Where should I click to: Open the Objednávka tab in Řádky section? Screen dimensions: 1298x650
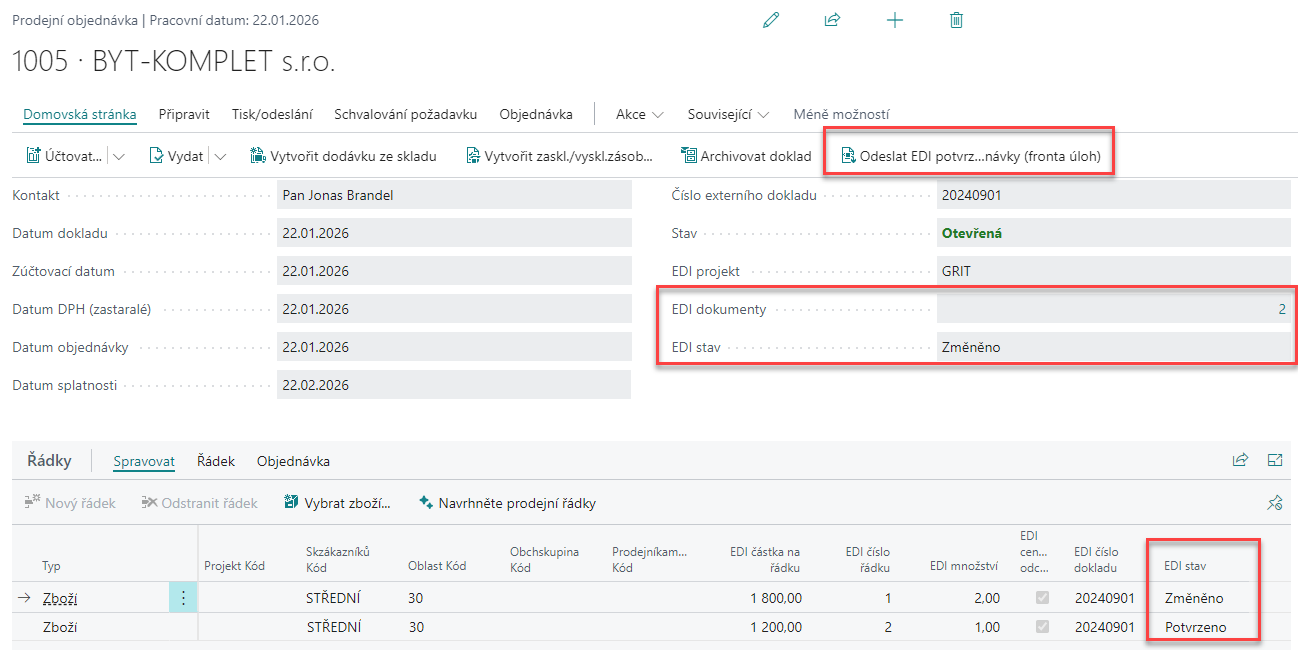click(293, 461)
